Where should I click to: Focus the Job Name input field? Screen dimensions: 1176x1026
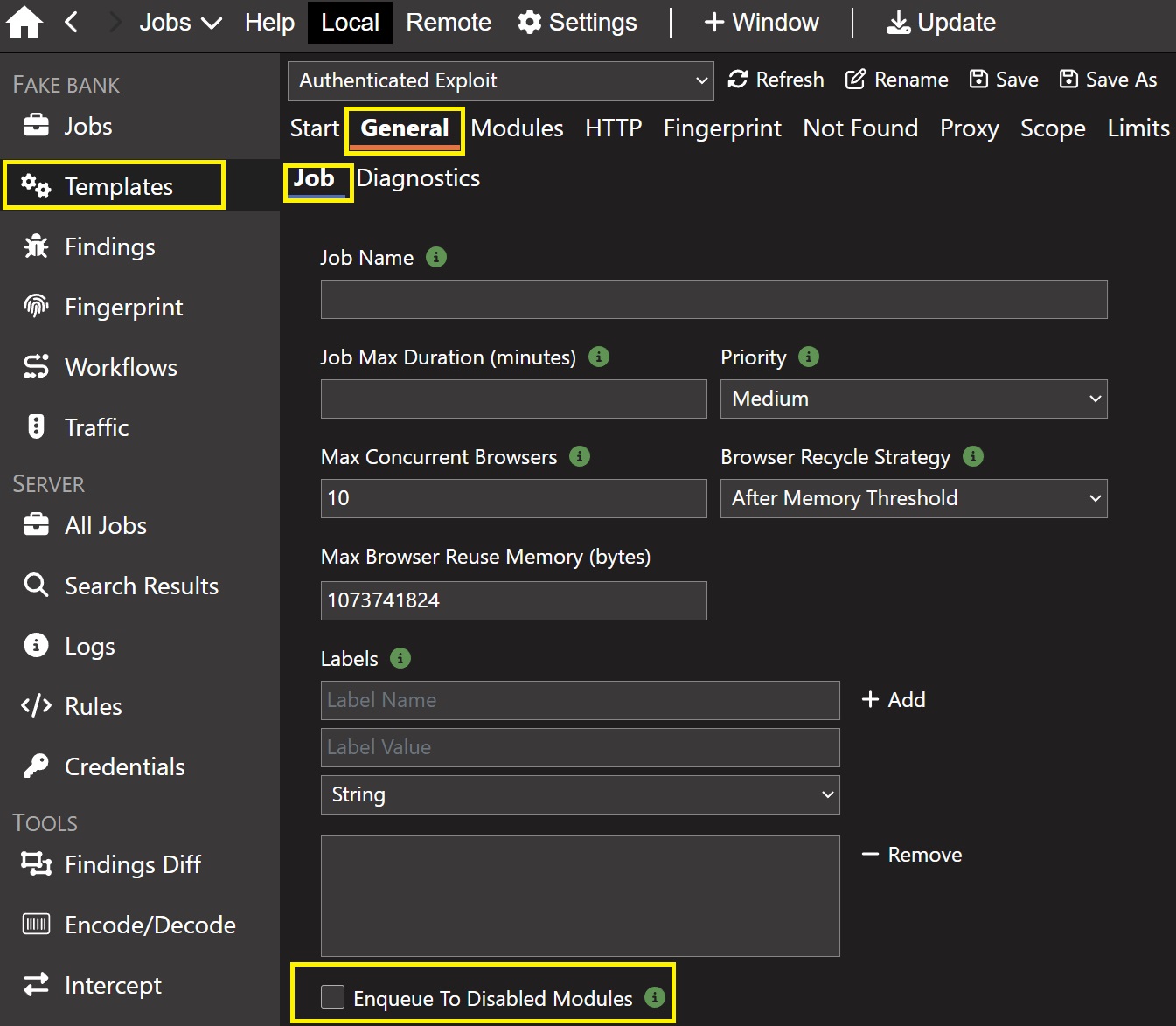pos(713,300)
